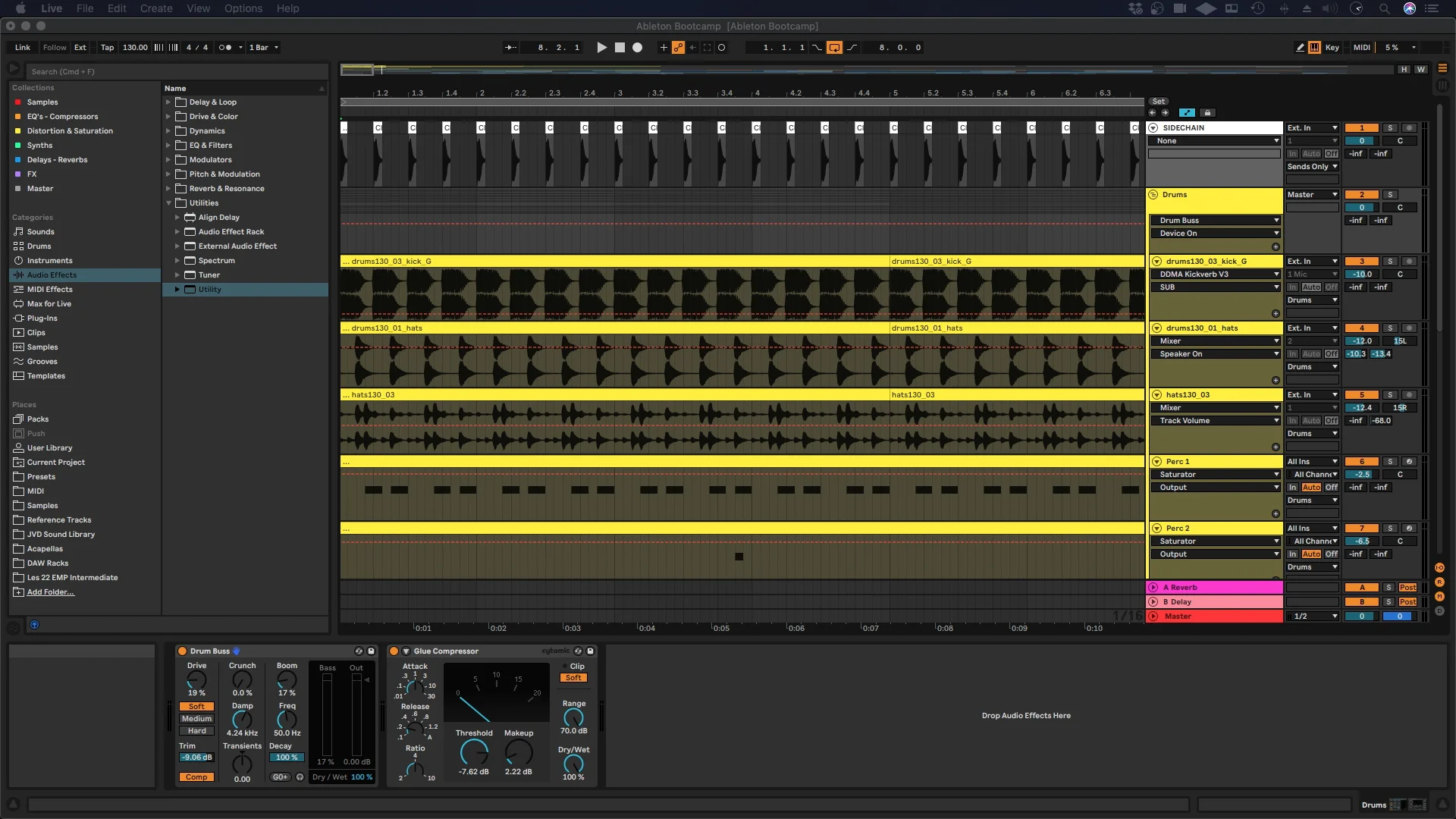Viewport: 1456px width, 819px height.
Task: Click the hot-swap icon on Drum Buss
Action: tap(359, 651)
